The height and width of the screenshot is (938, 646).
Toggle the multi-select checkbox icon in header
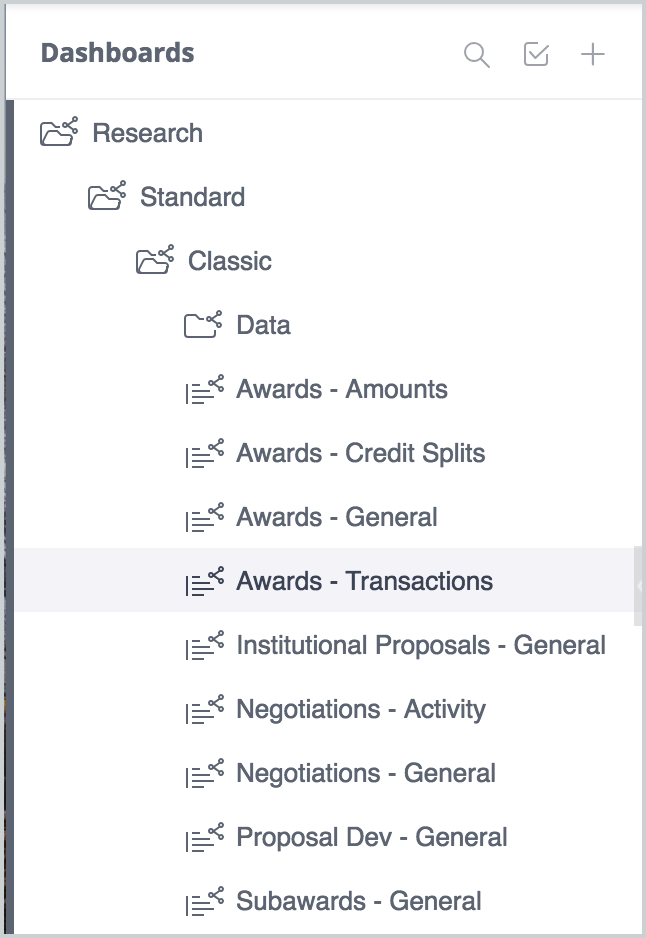(x=536, y=54)
